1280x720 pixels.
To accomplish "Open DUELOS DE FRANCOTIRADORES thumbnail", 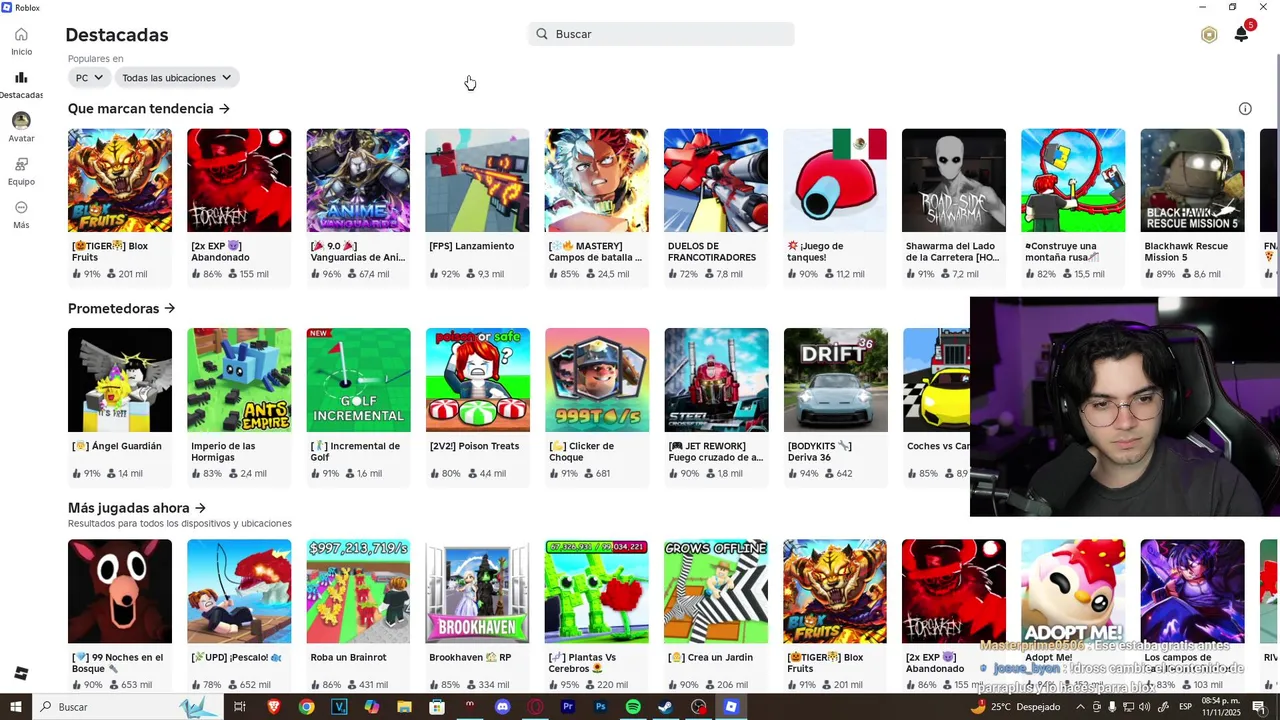I will [716, 180].
